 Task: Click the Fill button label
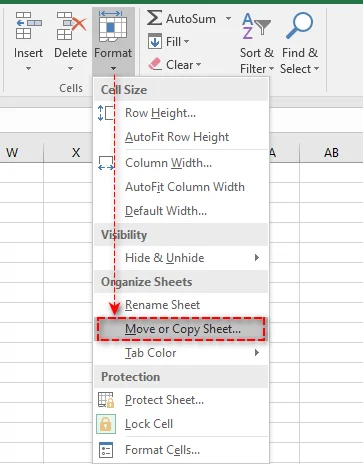[173, 42]
